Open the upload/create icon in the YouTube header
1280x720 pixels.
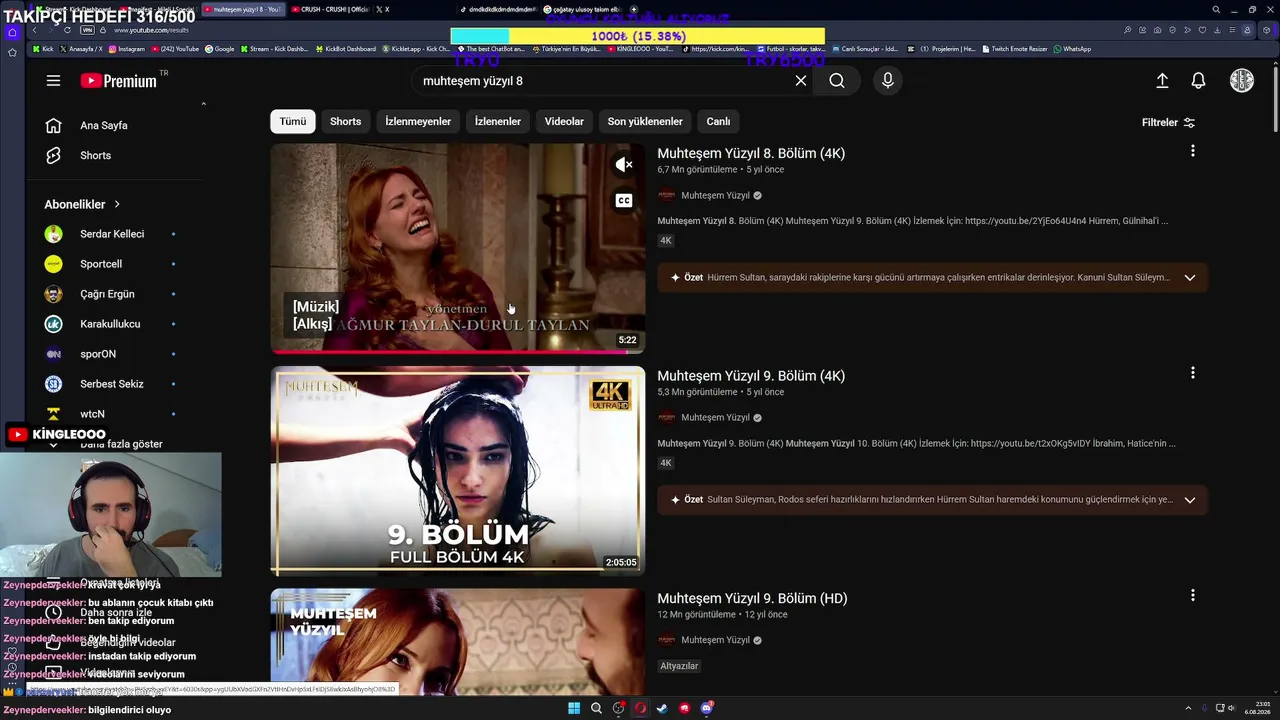pyautogui.click(x=1162, y=81)
